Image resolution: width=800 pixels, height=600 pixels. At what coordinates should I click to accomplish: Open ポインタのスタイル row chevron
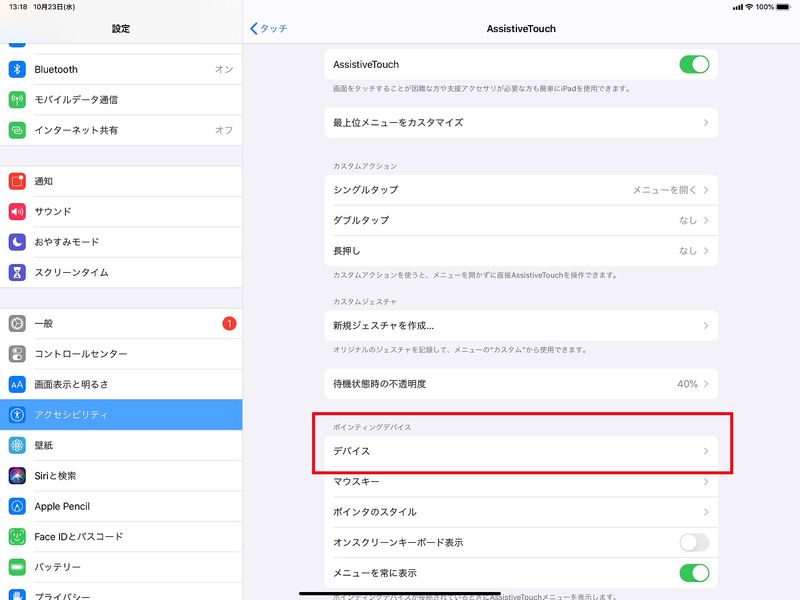point(706,512)
